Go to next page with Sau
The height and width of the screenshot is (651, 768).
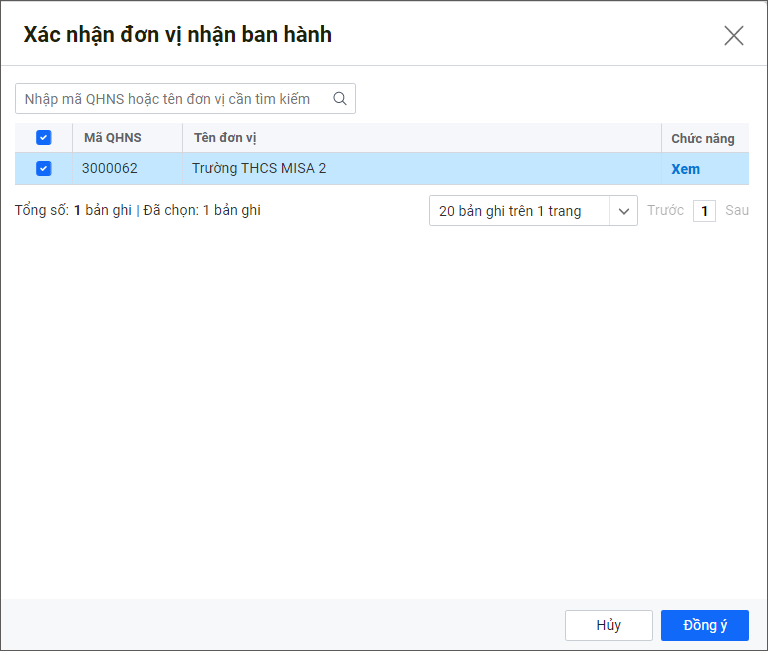(x=737, y=211)
